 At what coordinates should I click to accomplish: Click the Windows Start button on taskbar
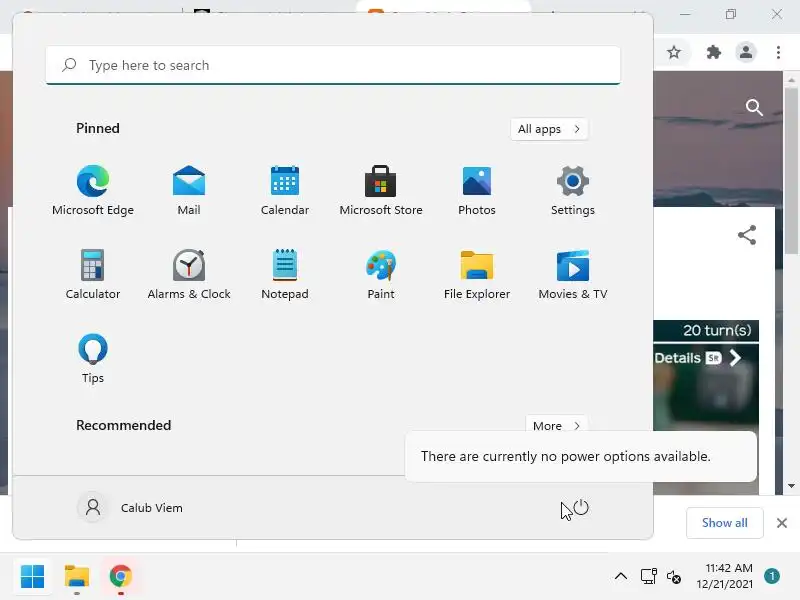[33, 577]
